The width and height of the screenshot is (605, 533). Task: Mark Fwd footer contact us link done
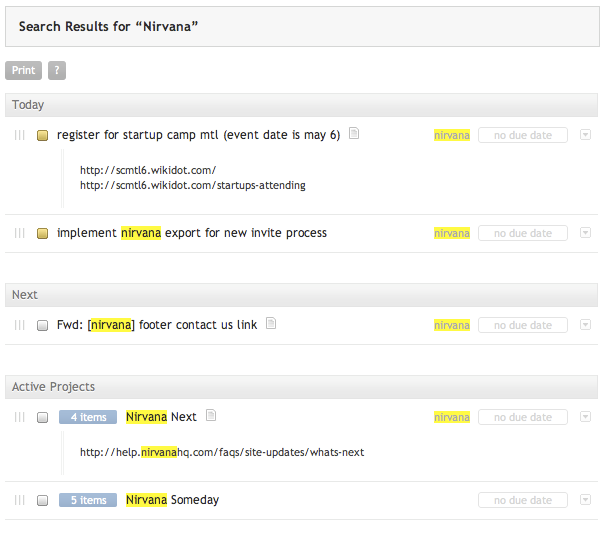coord(43,326)
